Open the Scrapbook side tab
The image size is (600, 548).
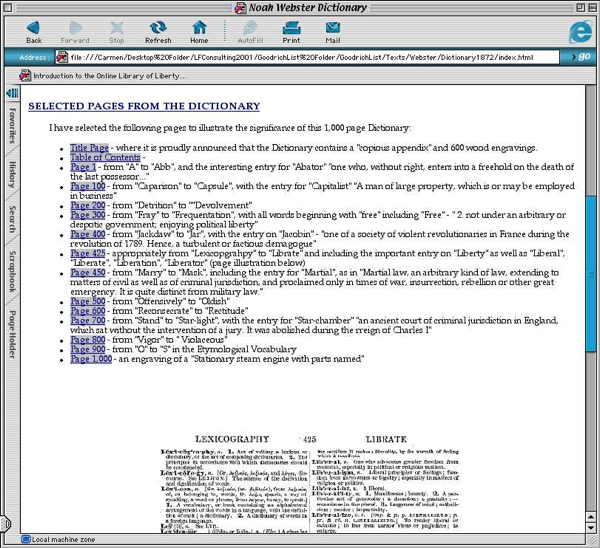pos(13,271)
